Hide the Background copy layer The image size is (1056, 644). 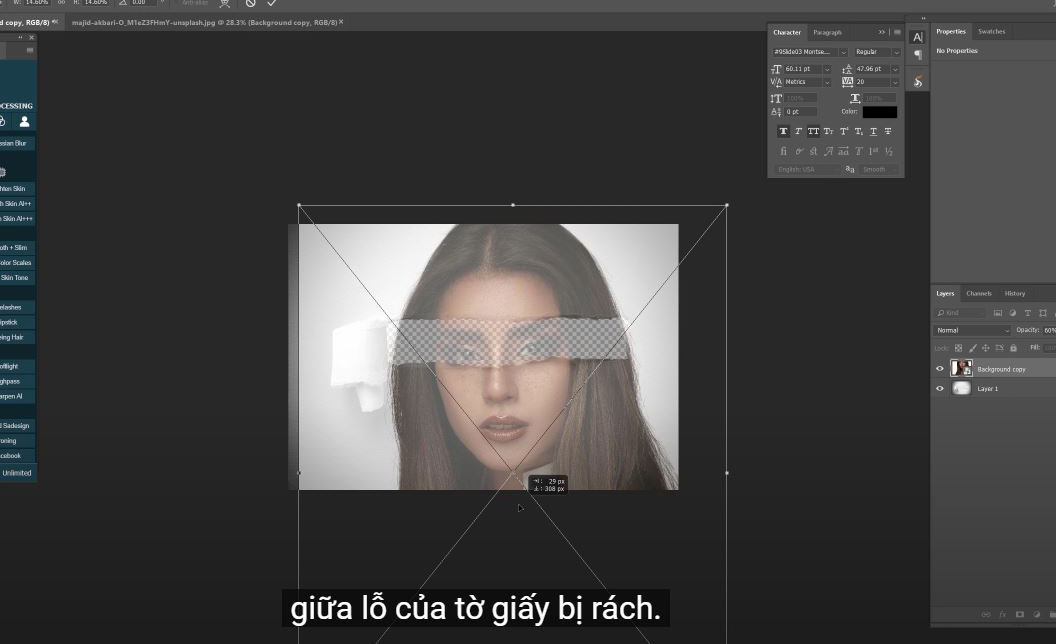coord(939,369)
